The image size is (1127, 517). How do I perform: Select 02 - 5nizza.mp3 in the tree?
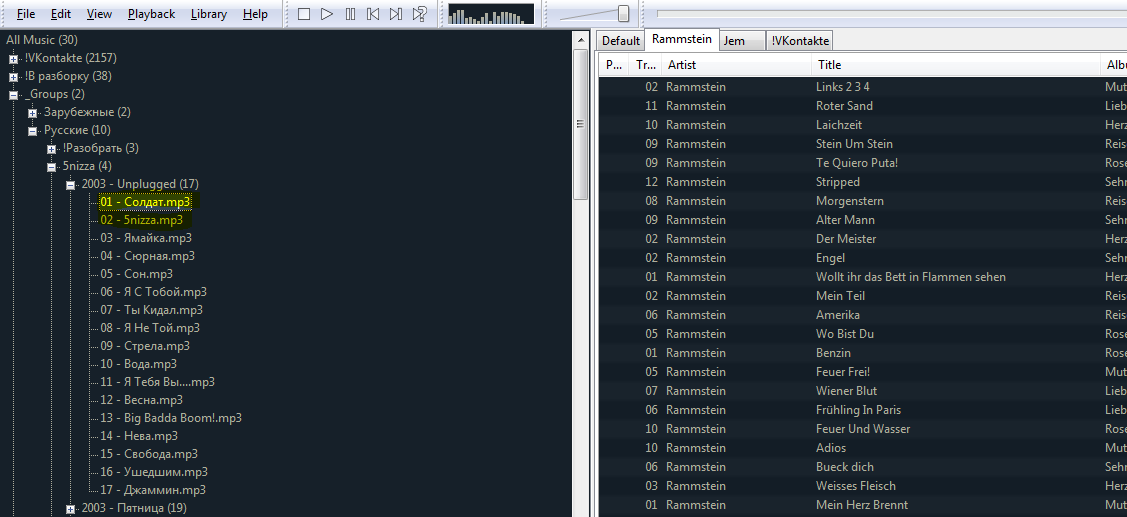coord(142,220)
